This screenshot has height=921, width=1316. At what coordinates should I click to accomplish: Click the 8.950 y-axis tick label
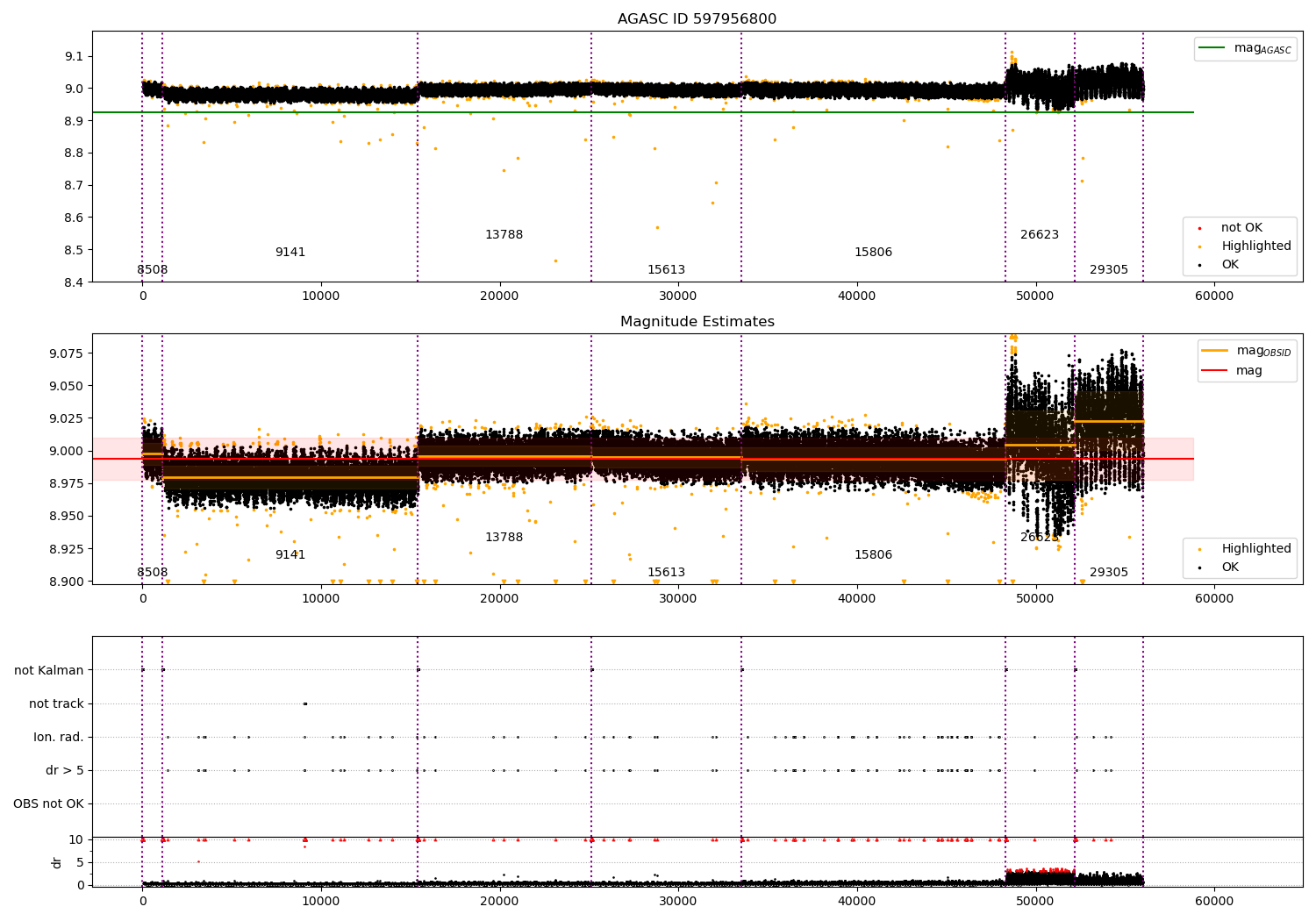tap(68, 517)
